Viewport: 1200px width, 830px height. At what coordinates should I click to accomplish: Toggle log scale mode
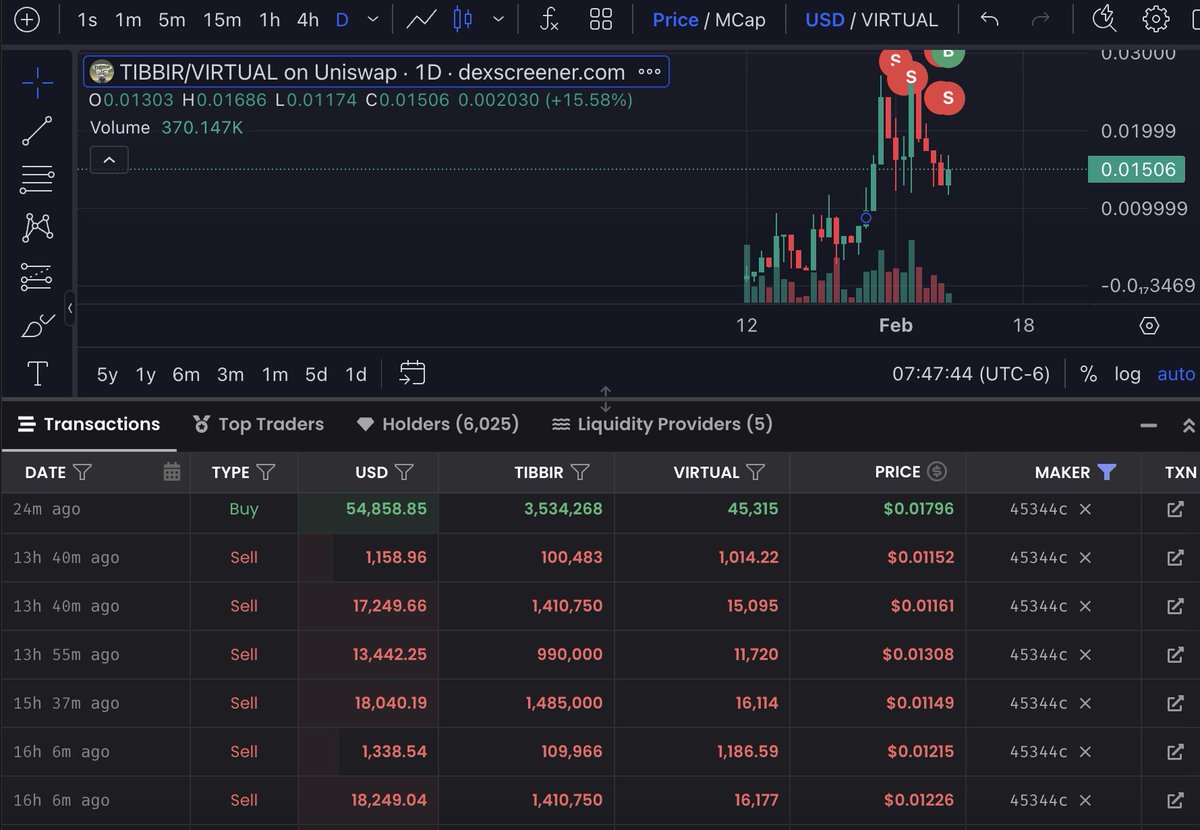pos(1127,374)
